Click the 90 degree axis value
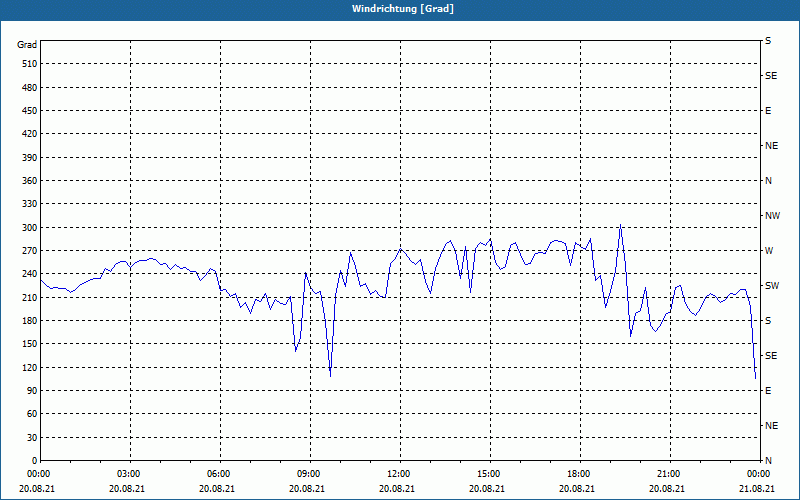The height and width of the screenshot is (500, 800). click(x=32, y=391)
